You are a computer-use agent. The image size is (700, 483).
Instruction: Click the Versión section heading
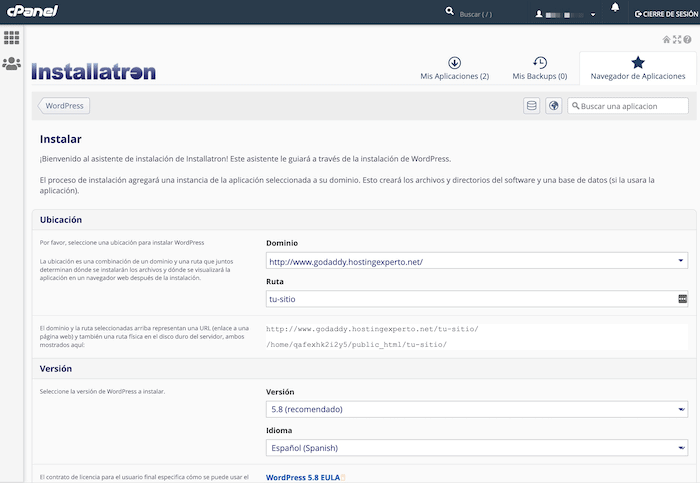point(56,368)
